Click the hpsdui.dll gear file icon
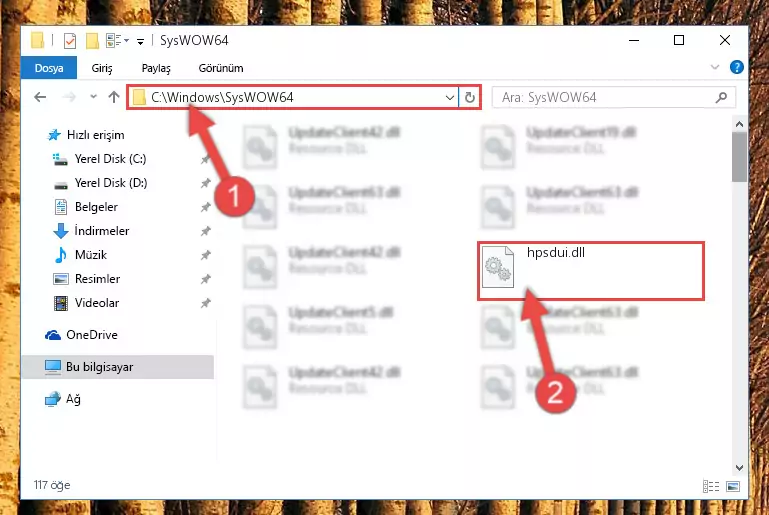 click(498, 267)
